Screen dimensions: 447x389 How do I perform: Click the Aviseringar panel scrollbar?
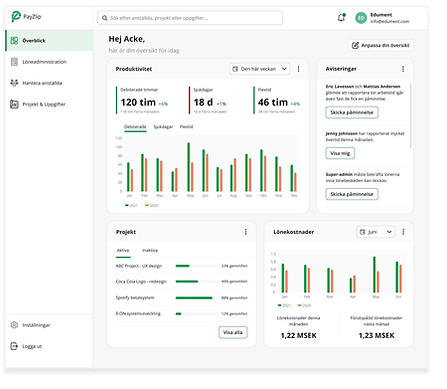click(411, 115)
